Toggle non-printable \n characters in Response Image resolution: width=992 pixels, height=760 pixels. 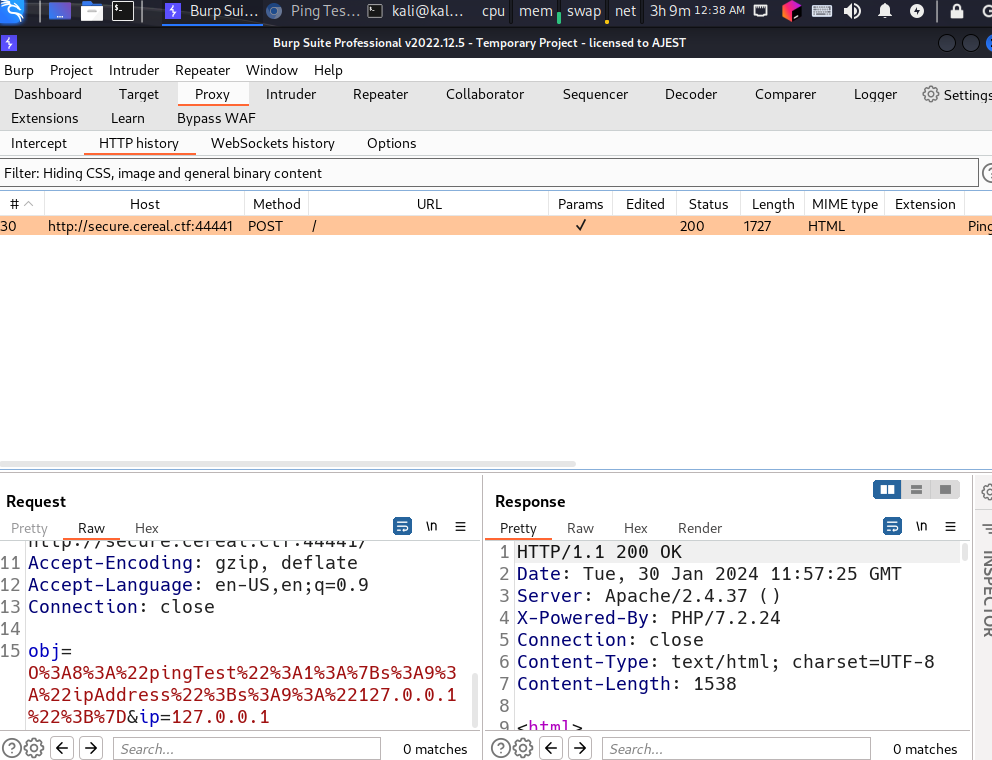tap(921, 526)
